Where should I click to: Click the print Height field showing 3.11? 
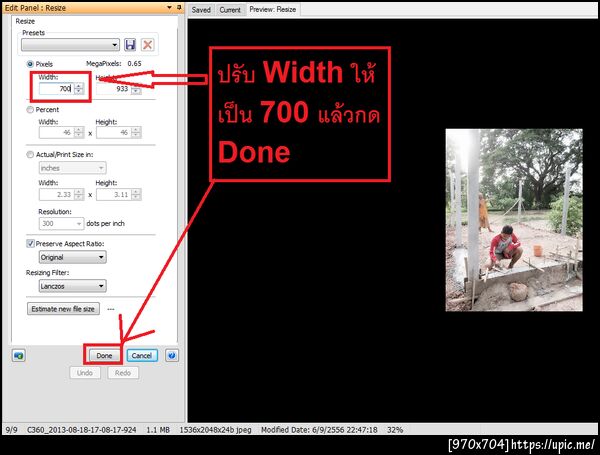[113, 194]
